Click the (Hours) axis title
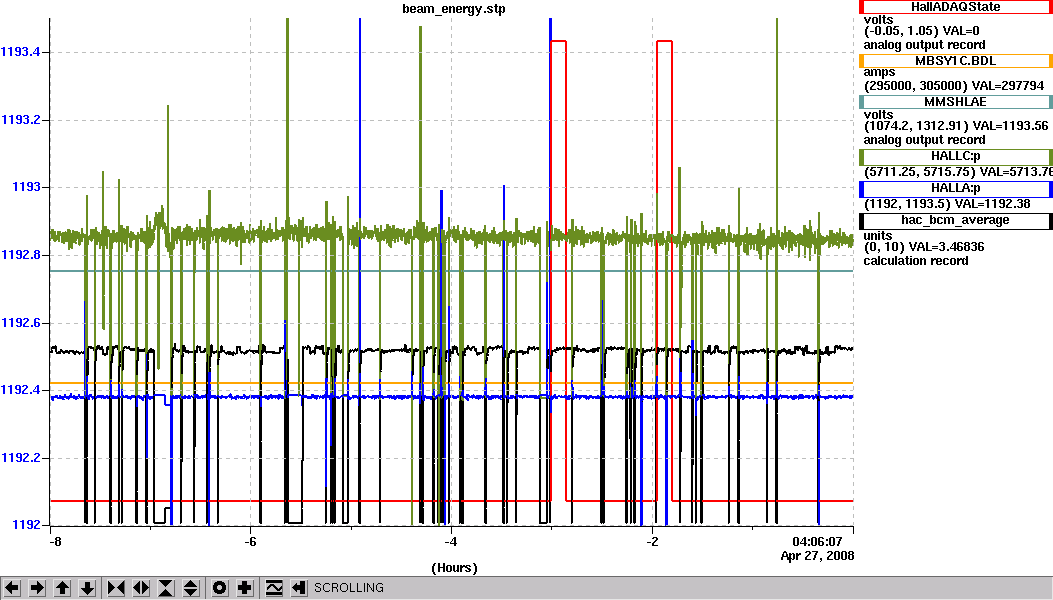 (455, 568)
